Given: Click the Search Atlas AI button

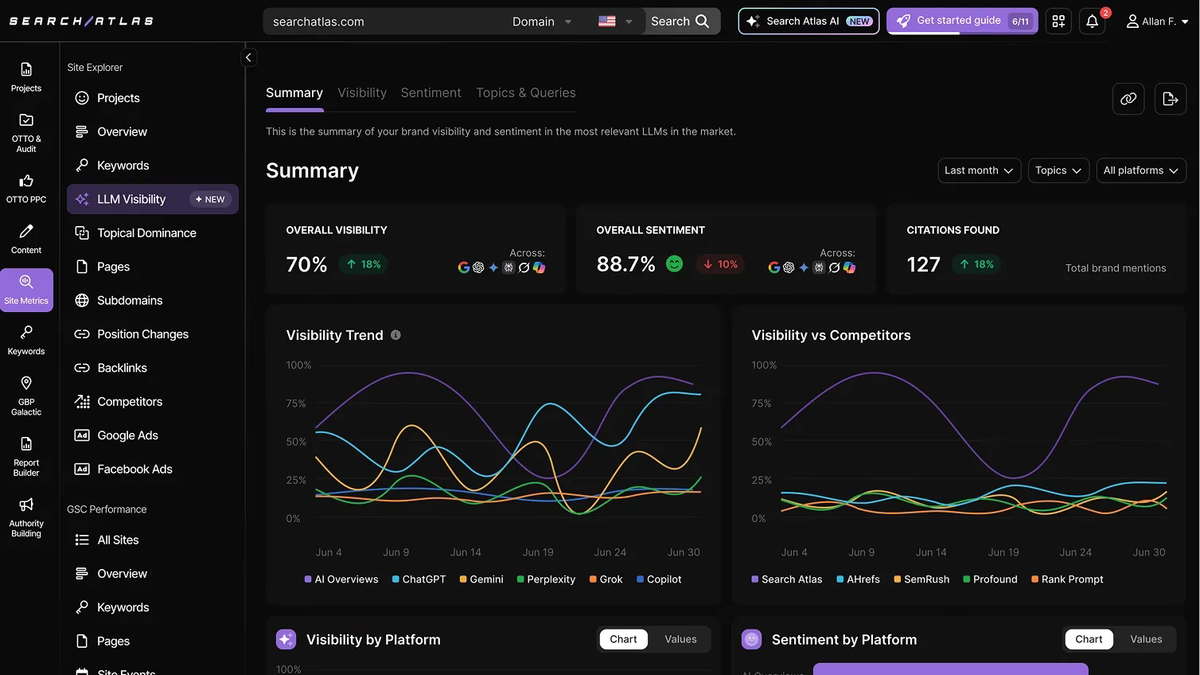Looking at the screenshot, I should point(809,21).
